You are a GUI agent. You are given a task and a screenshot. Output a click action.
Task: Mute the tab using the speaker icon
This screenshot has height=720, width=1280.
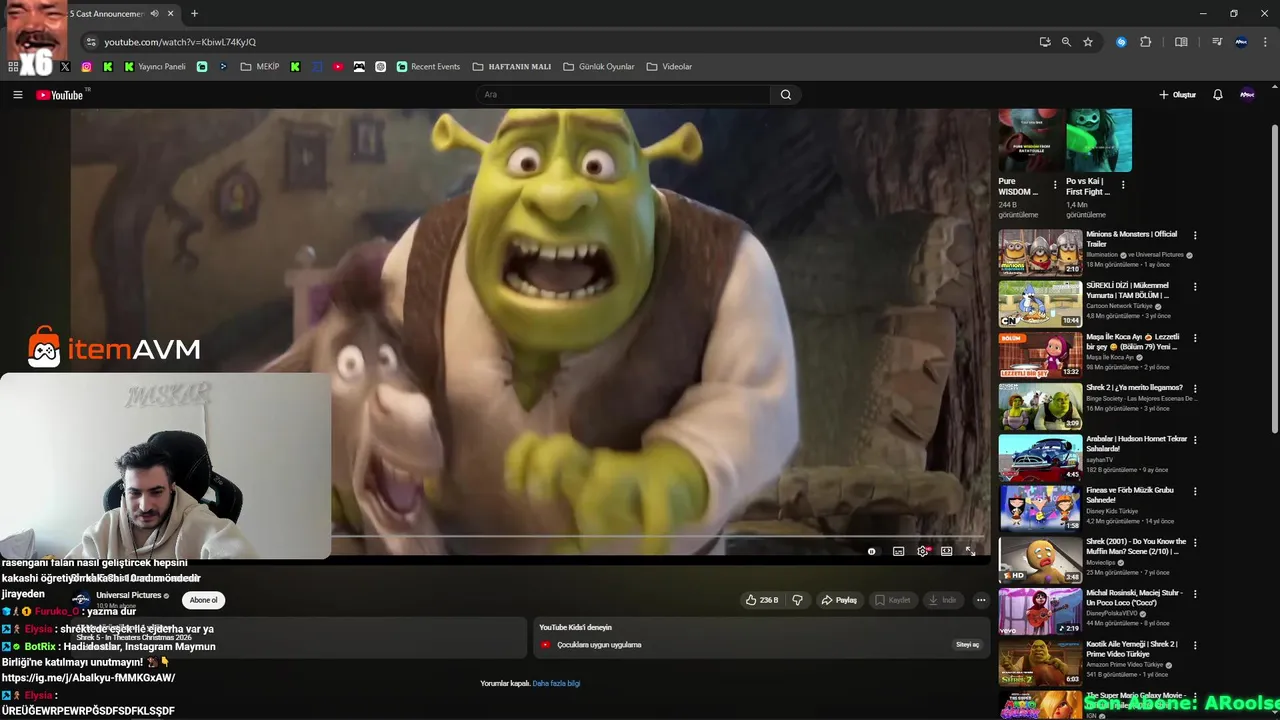click(x=154, y=14)
